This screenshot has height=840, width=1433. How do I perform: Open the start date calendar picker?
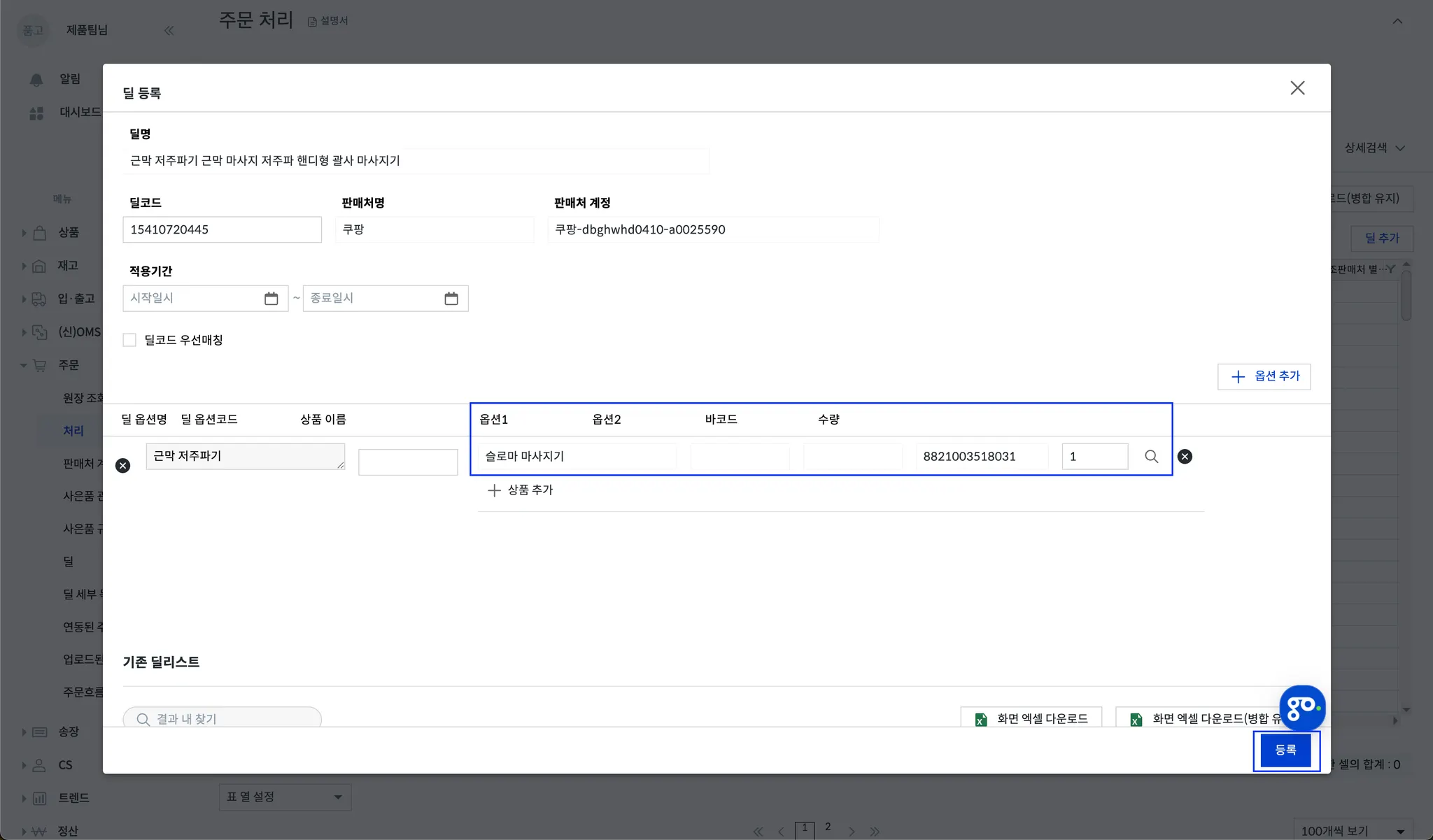[271, 299]
